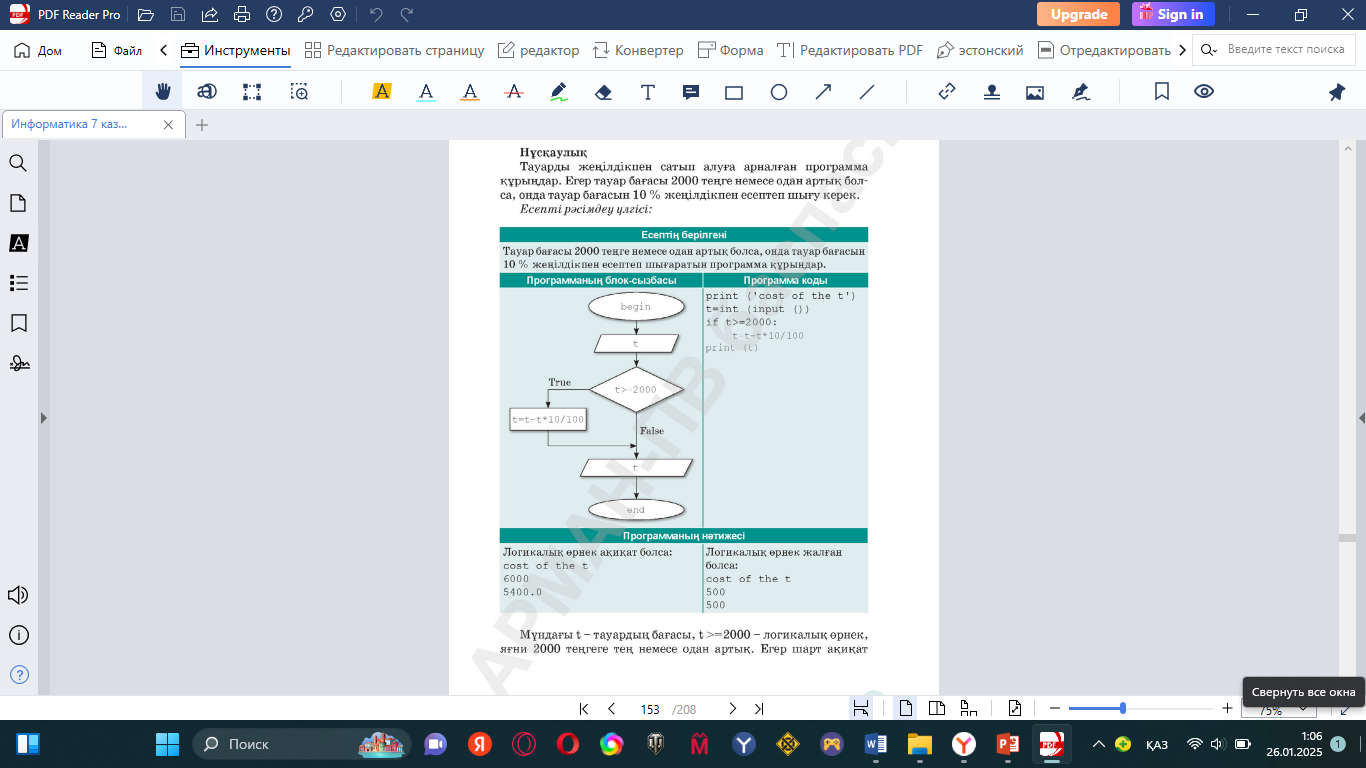This screenshot has width=1366, height=768.
Task: Open the page thumbnails panel in sidebar
Action: 18,203
